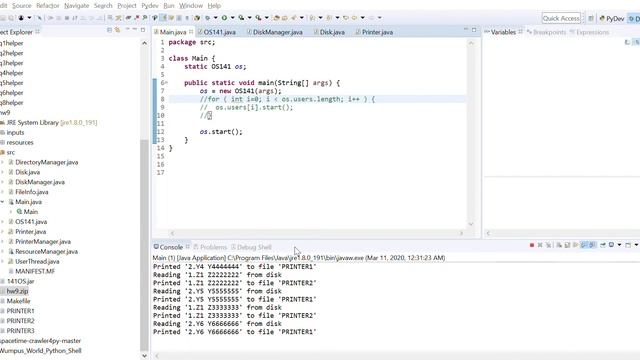Open the Project menu
The width and height of the screenshot is (640, 360).
coord(127,6)
